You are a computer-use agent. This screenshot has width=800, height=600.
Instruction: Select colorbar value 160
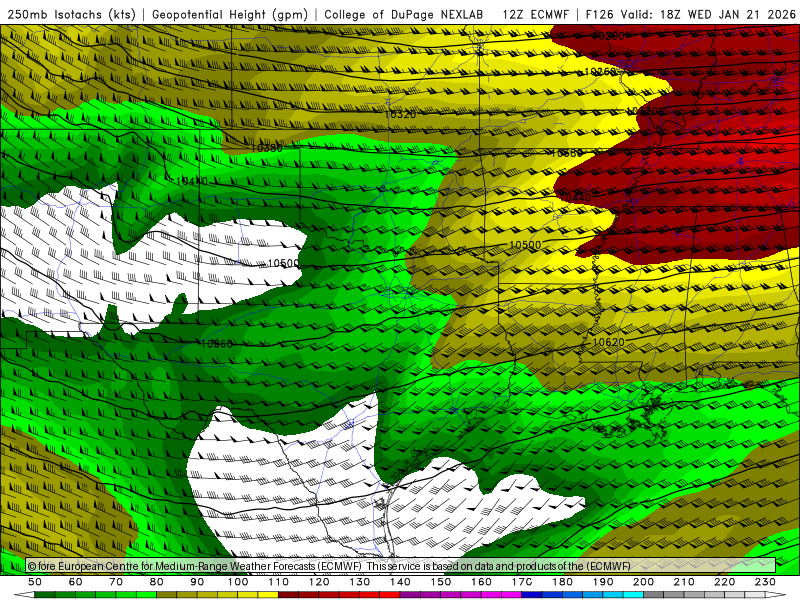[481, 582]
